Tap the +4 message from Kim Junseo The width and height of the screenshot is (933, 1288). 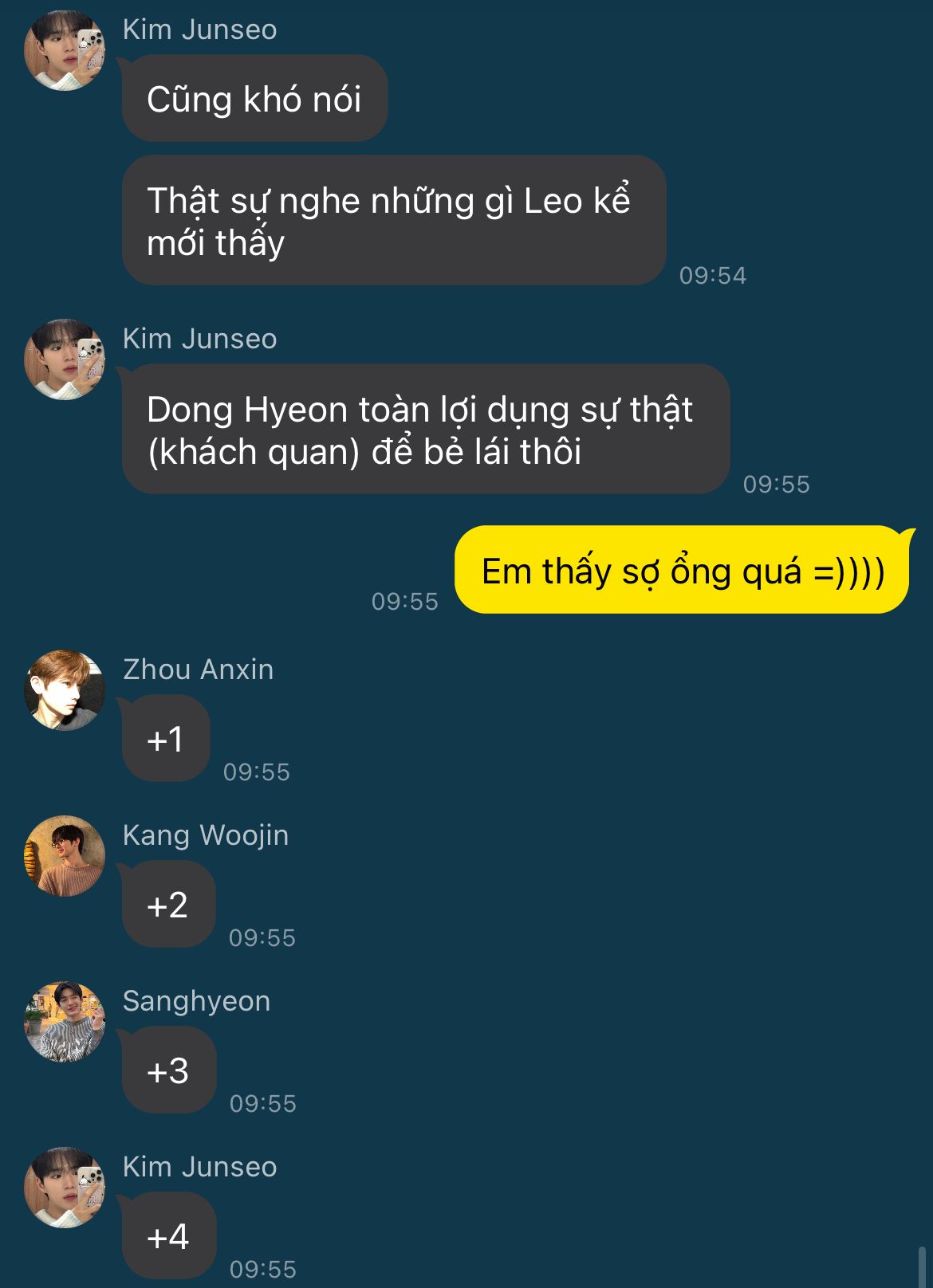(169, 1235)
